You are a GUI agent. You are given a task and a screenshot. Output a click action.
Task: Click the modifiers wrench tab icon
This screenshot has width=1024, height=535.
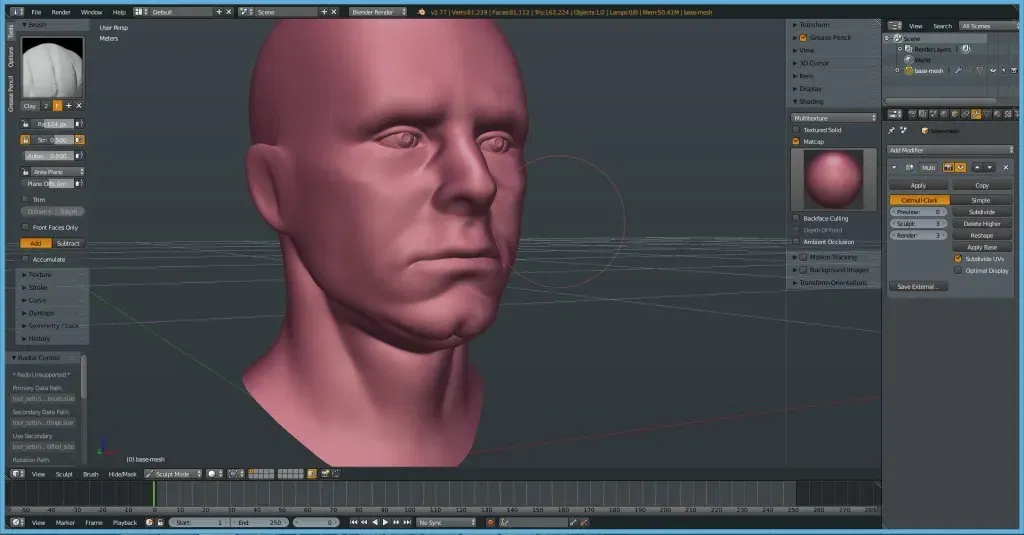point(975,114)
